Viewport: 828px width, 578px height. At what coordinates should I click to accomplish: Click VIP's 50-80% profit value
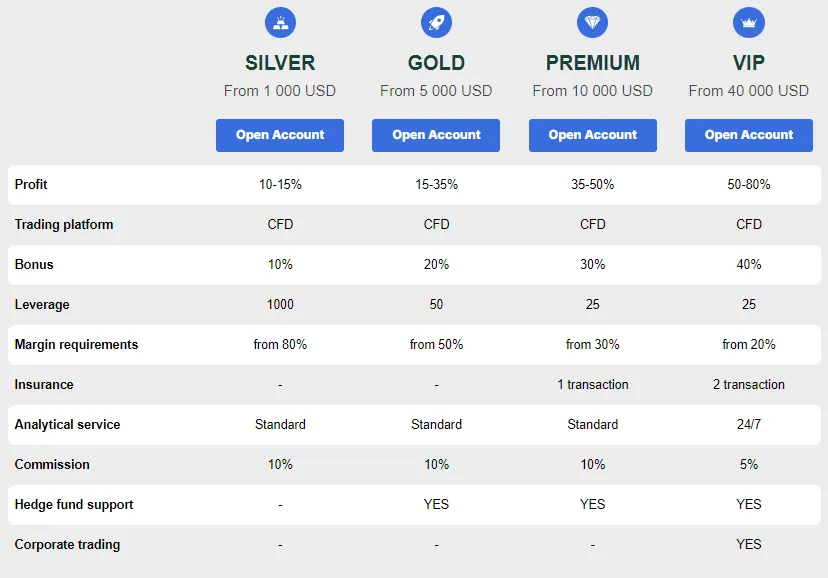click(749, 185)
